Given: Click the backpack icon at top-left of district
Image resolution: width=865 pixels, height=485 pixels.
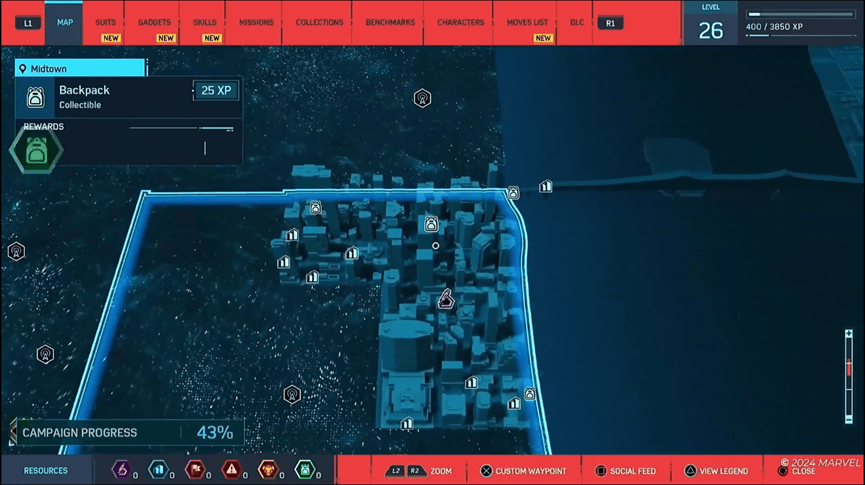Looking at the screenshot, I should coord(316,208).
